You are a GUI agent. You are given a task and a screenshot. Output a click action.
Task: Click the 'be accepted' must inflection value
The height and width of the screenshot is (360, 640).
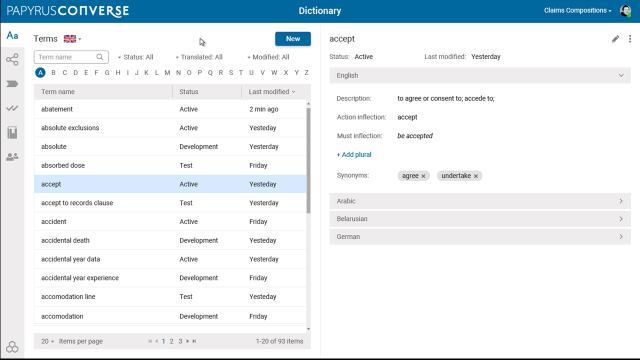(415, 136)
